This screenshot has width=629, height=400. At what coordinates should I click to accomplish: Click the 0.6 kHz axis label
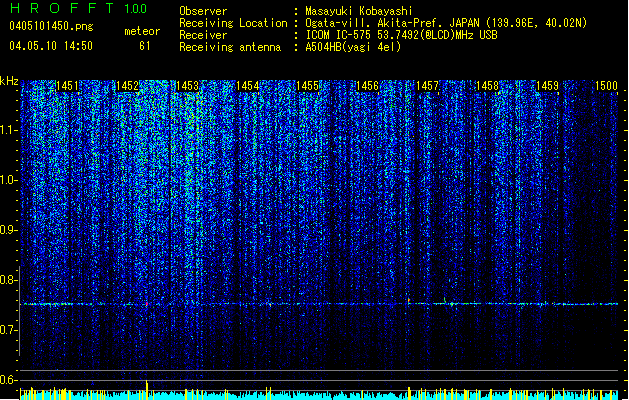tap(9, 380)
